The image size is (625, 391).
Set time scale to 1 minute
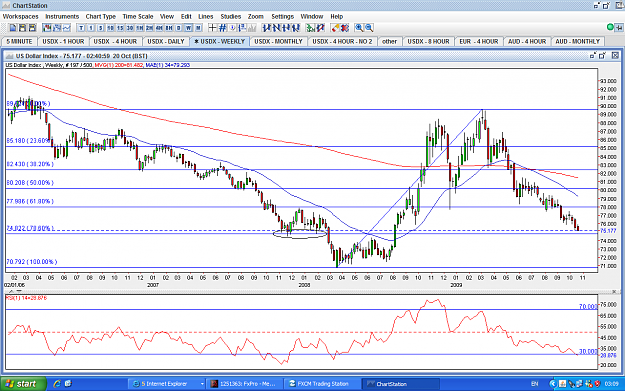pyautogui.click(x=91, y=28)
